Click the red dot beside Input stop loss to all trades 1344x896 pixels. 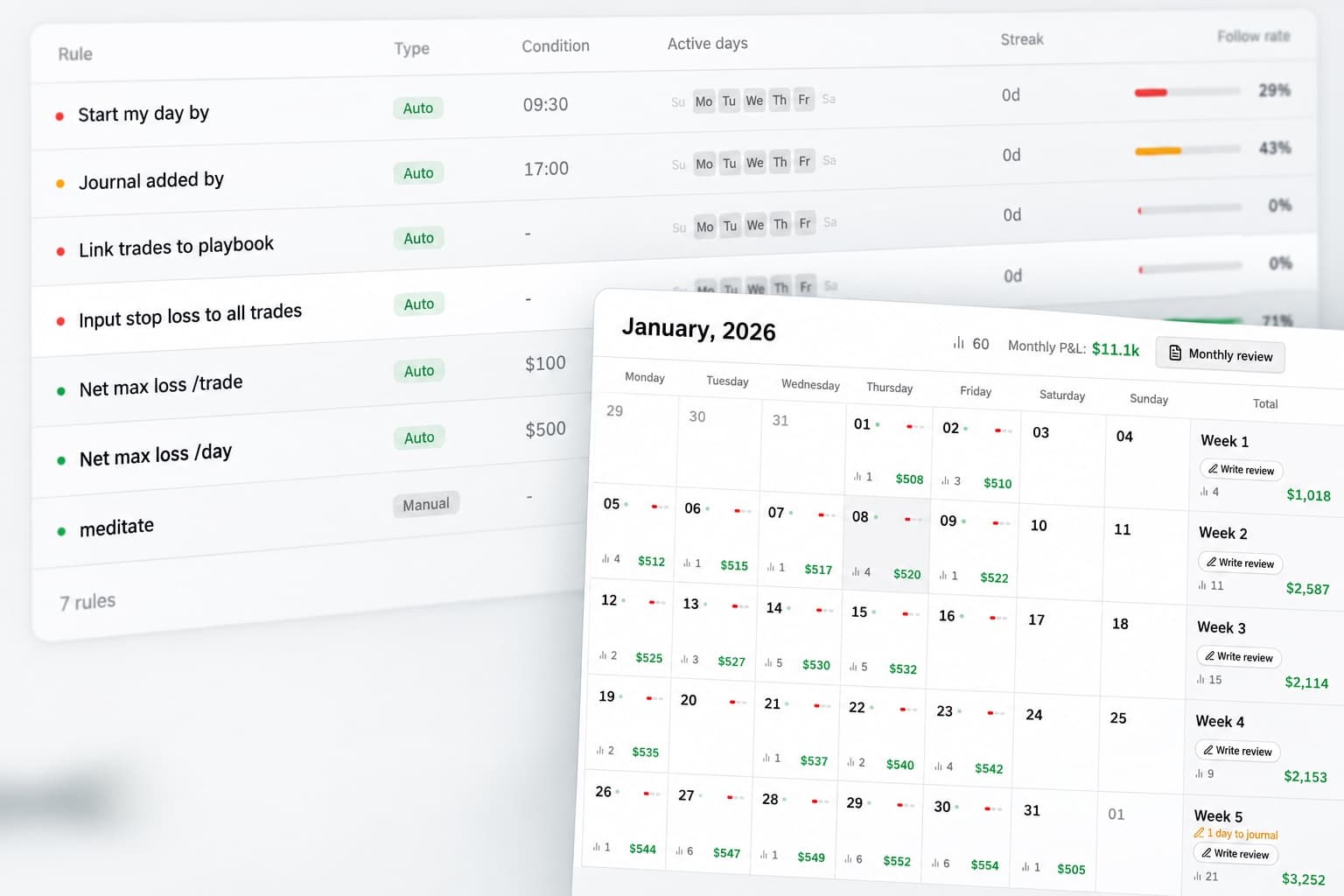click(60, 321)
